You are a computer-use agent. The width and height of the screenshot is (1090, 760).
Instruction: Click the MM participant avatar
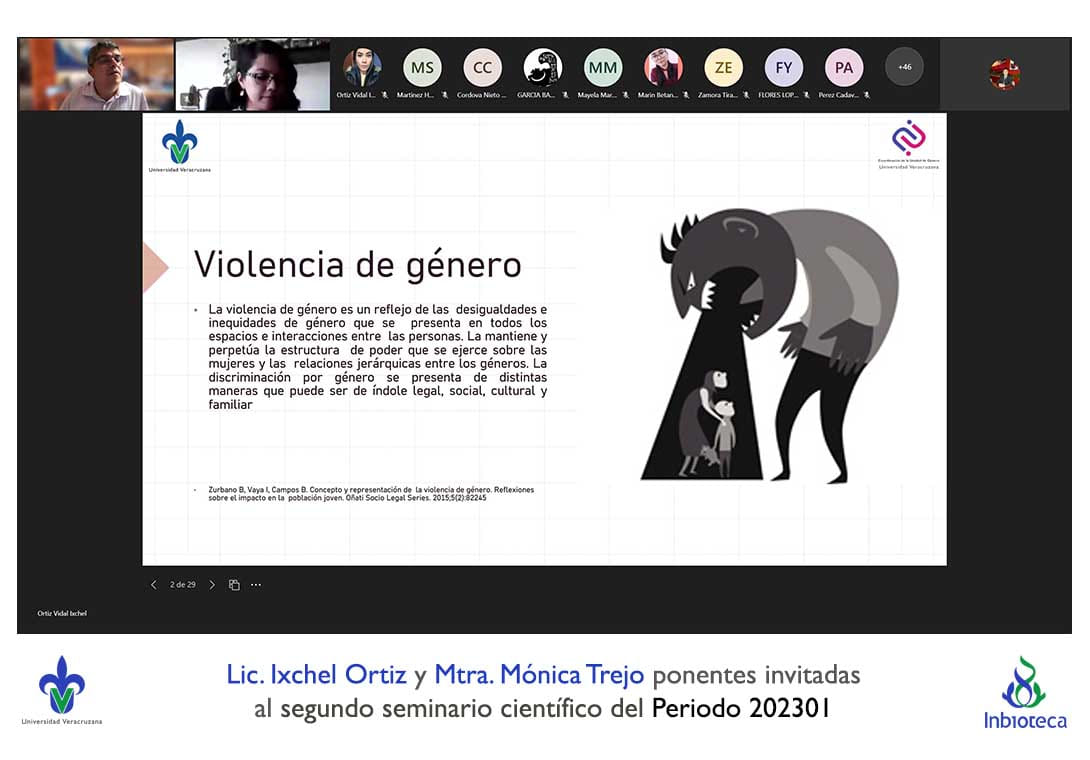coord(602,68)
